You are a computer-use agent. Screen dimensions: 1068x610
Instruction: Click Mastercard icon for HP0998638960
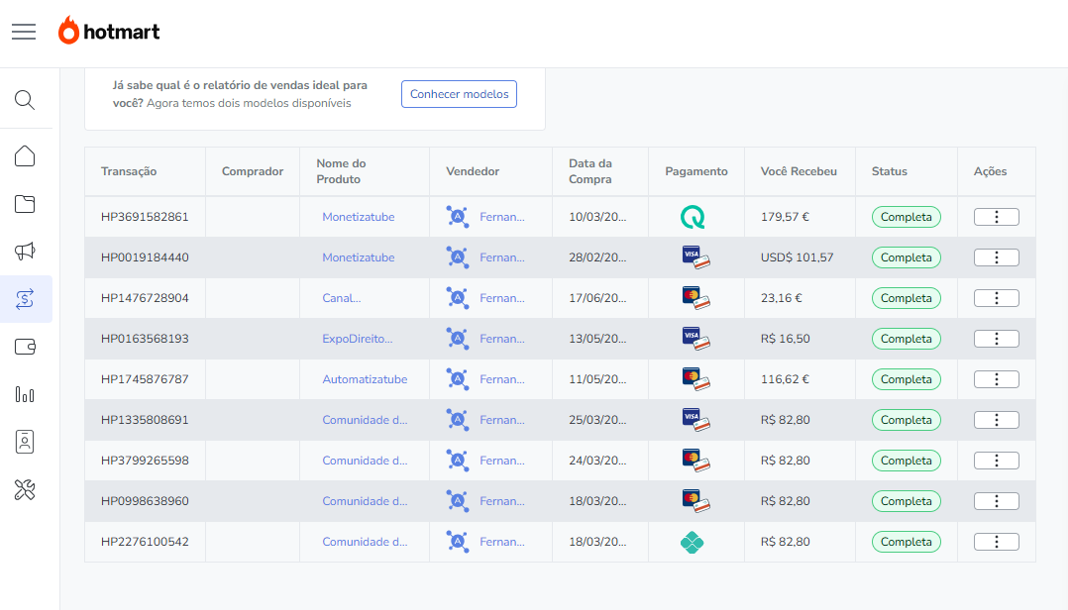[695, 501]
